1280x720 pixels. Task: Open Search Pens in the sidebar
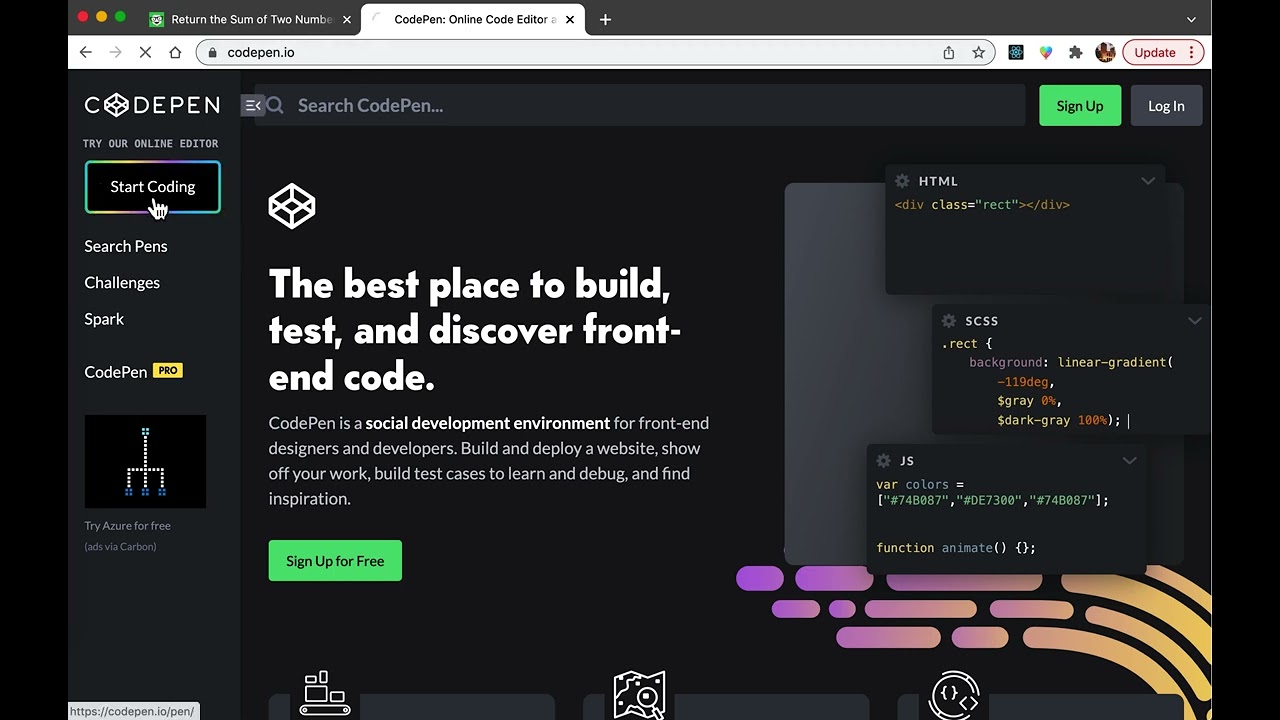126,246
